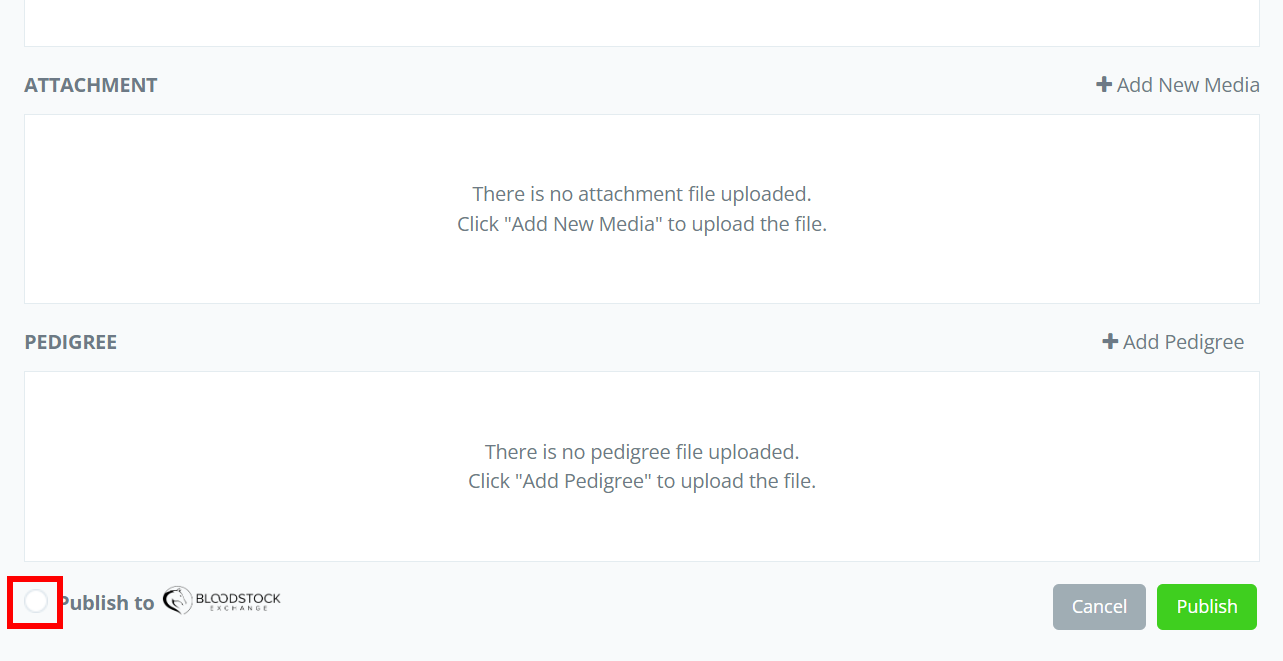This screenshot has height=661, width=1283.
Task: Cancel the form with the Cancel button
Action: (x=1099, y=607)
